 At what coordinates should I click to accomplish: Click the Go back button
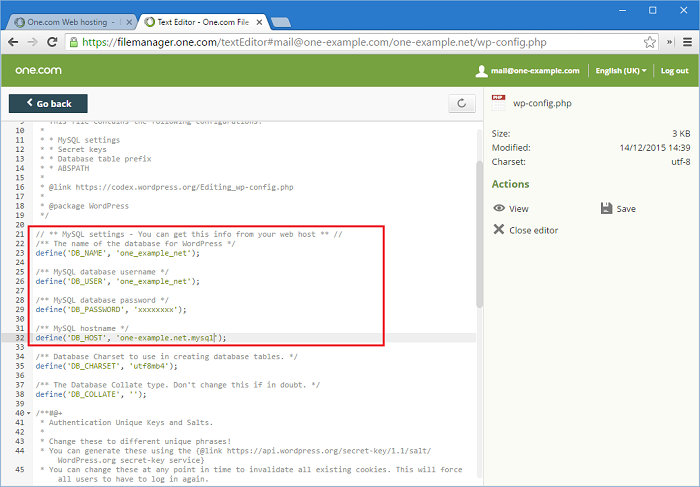coord(48,104)
